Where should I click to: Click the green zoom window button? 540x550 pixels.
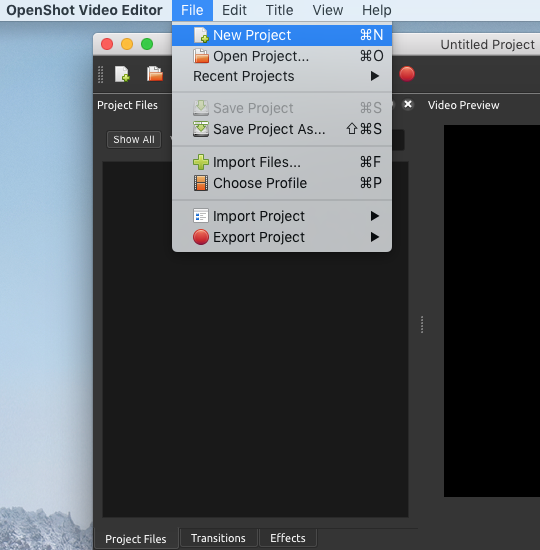point(147,44)
